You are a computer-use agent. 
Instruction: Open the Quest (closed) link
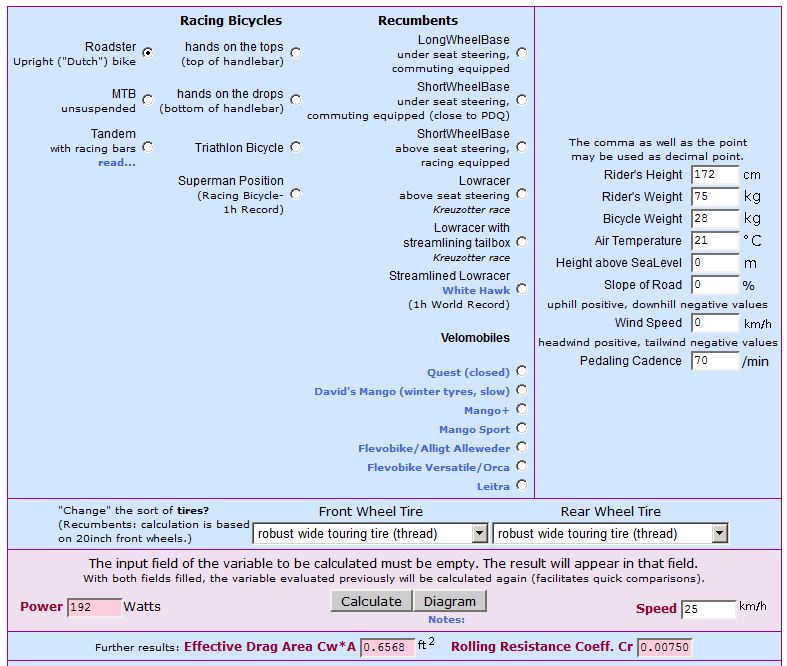(468, 372)
